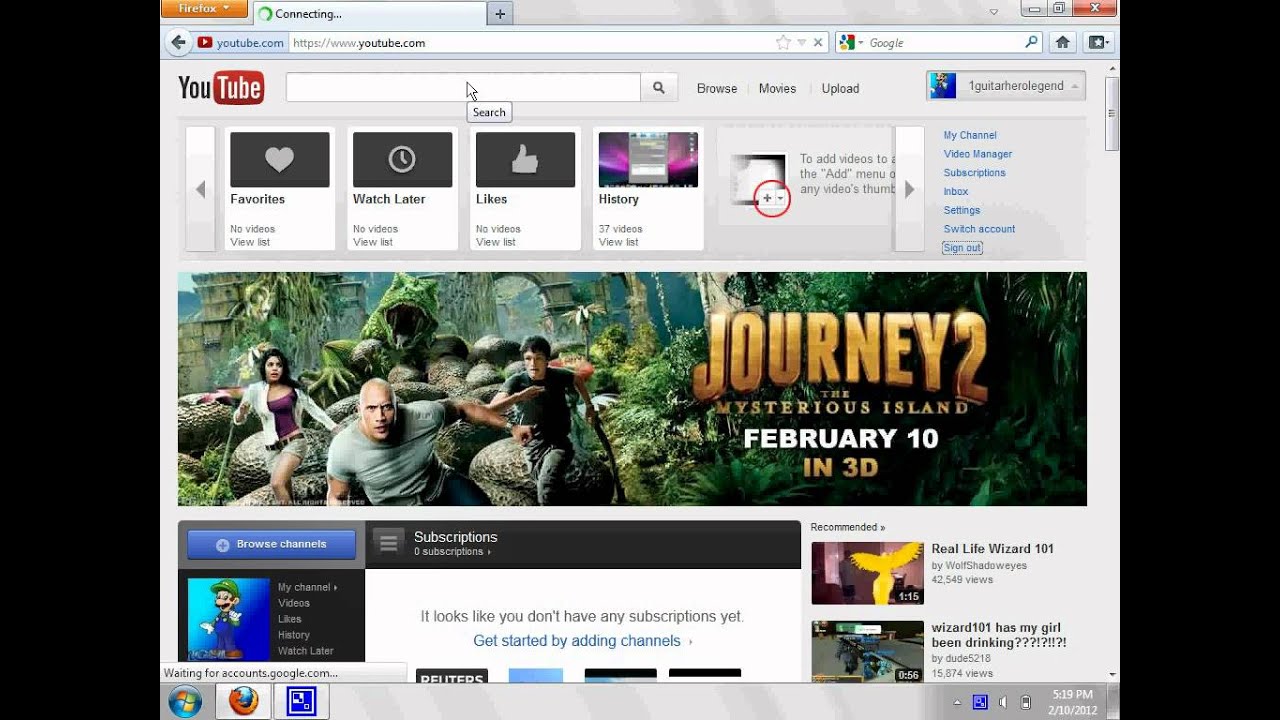Click the Browse channels button

(271, 544)
